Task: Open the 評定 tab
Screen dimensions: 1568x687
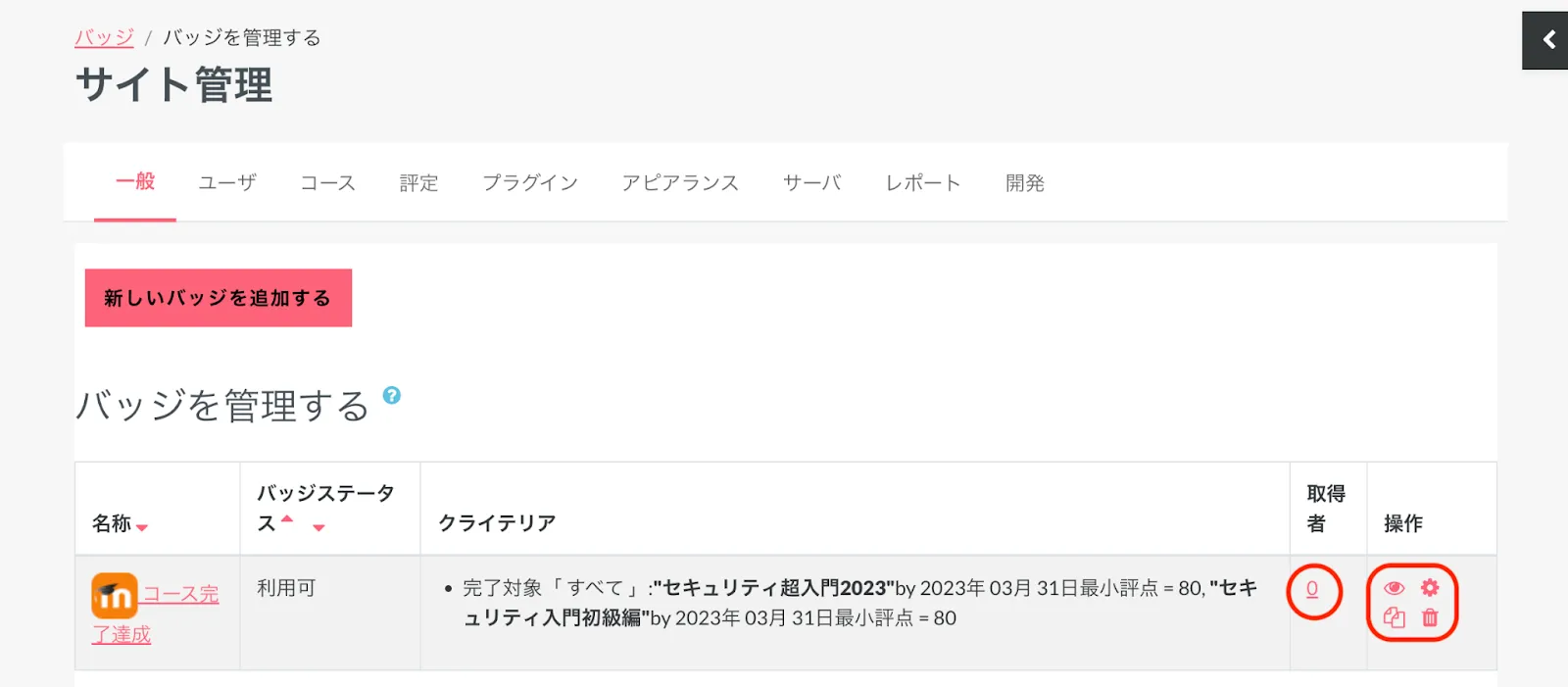Action: pyautogui.click(x=418, y=183)
